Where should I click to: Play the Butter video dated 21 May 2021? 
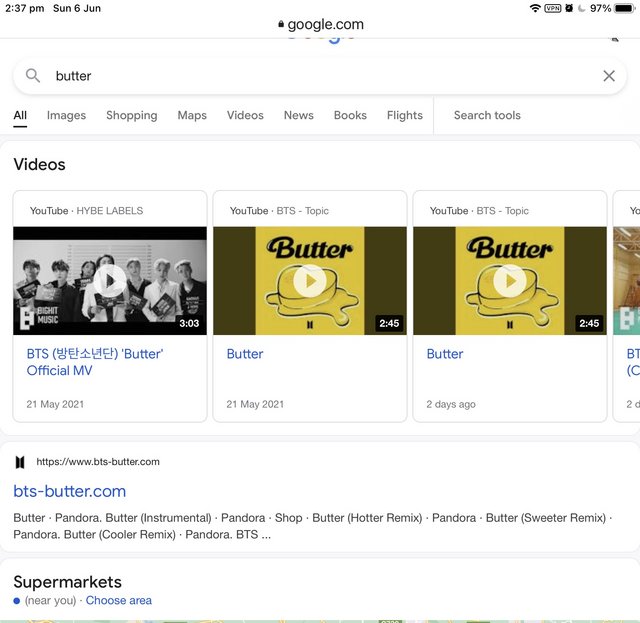pos(310,281)
